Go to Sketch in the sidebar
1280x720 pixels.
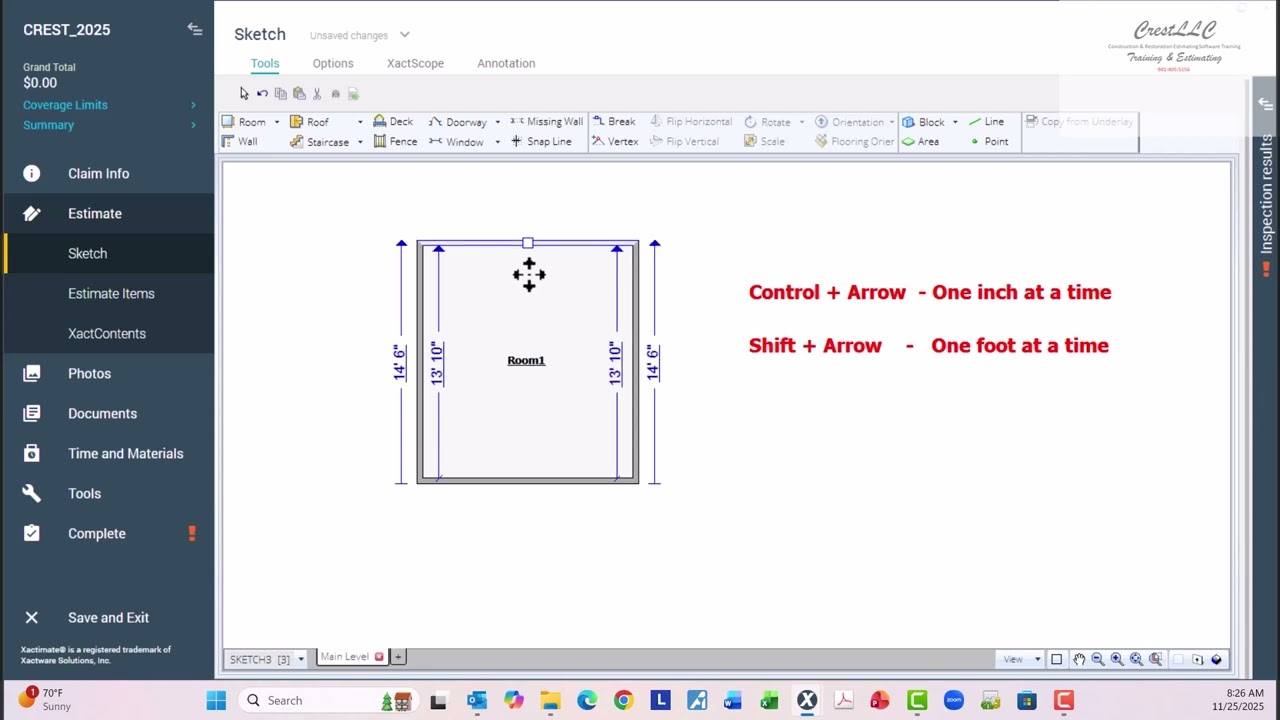(109, 253)
